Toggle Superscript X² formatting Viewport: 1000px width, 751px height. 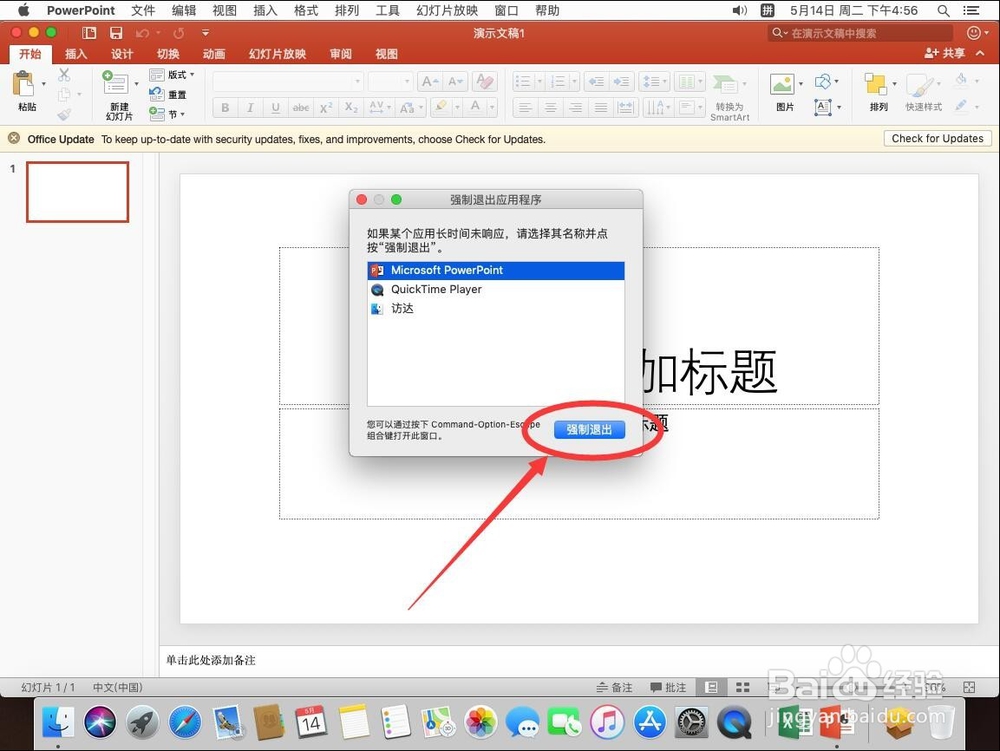(x=326, y=108)
